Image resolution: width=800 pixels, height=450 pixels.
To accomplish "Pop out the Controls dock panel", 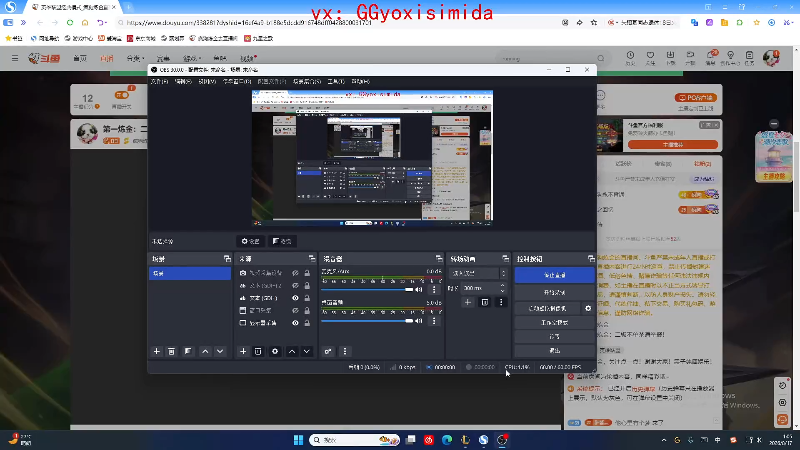I will 591,259.
